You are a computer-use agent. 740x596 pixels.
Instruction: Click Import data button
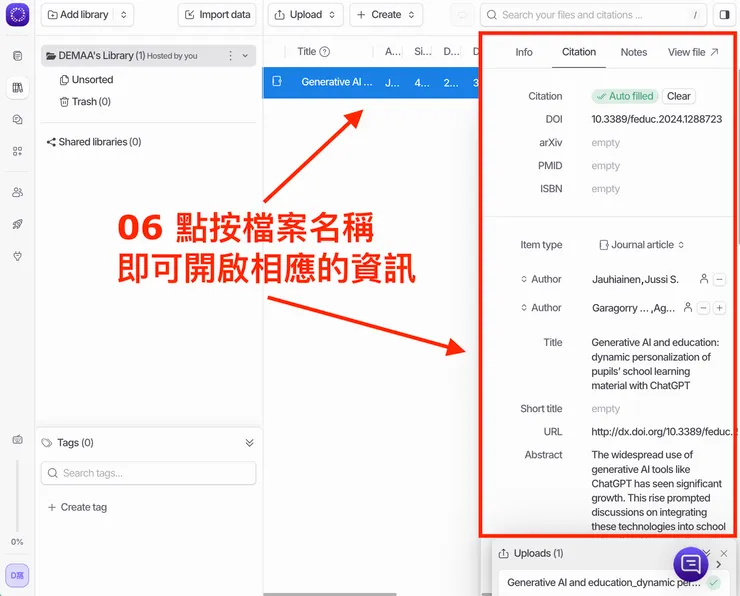coord(217,15)
